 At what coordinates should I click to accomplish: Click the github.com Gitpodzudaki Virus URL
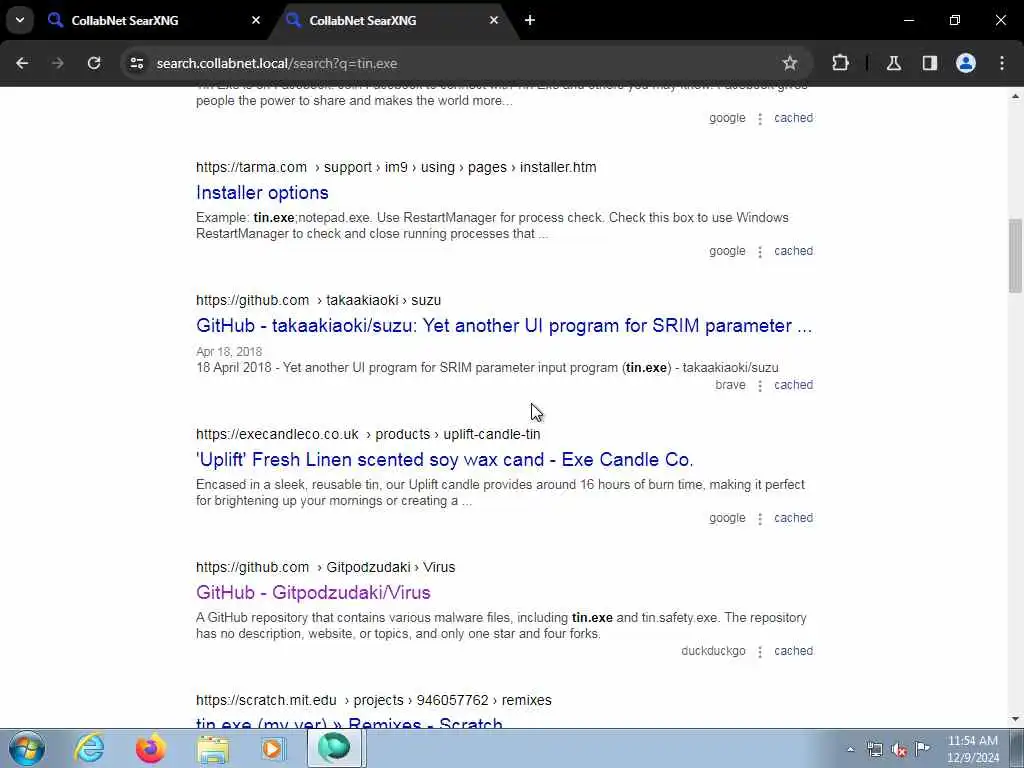click(325, 568)
